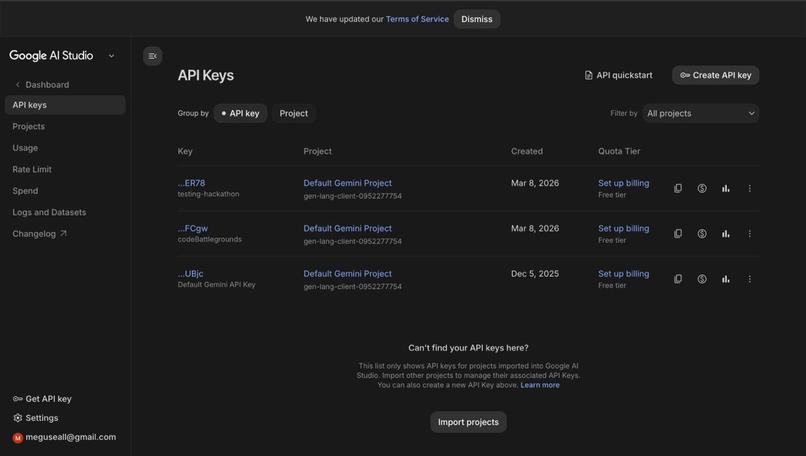The width and height of the screenshot is (806, 456).
Task: Open Usage in sidebar
Action: click(x=25, y=148)
